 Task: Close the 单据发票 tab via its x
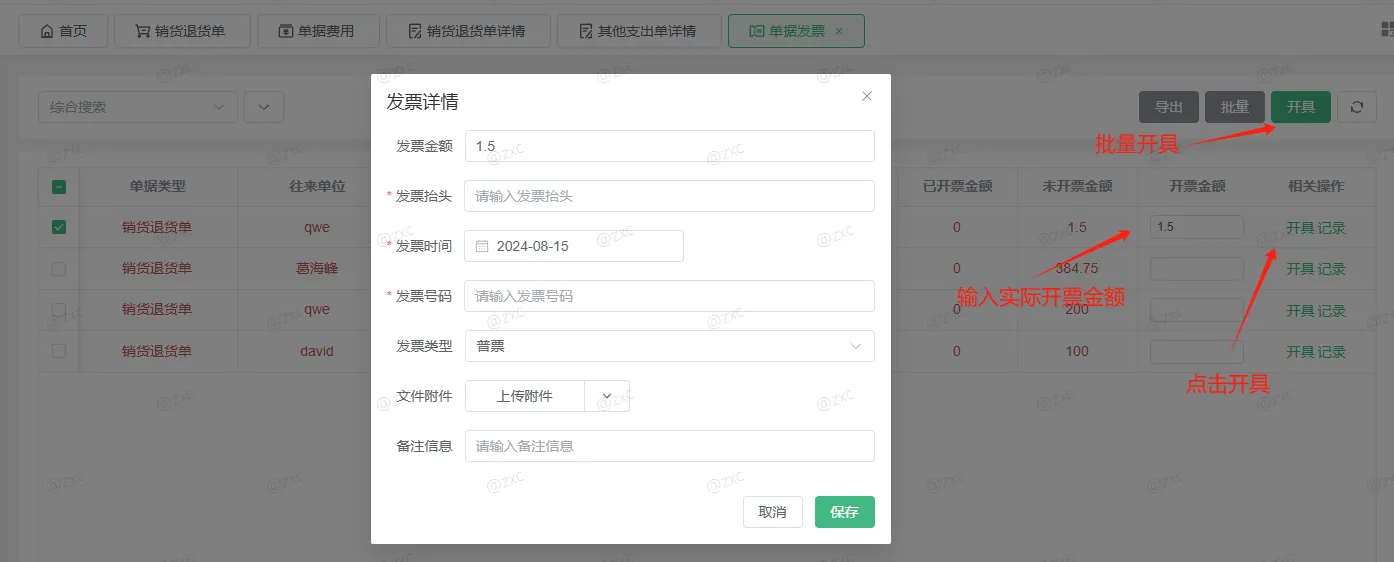tap(839, 31)
